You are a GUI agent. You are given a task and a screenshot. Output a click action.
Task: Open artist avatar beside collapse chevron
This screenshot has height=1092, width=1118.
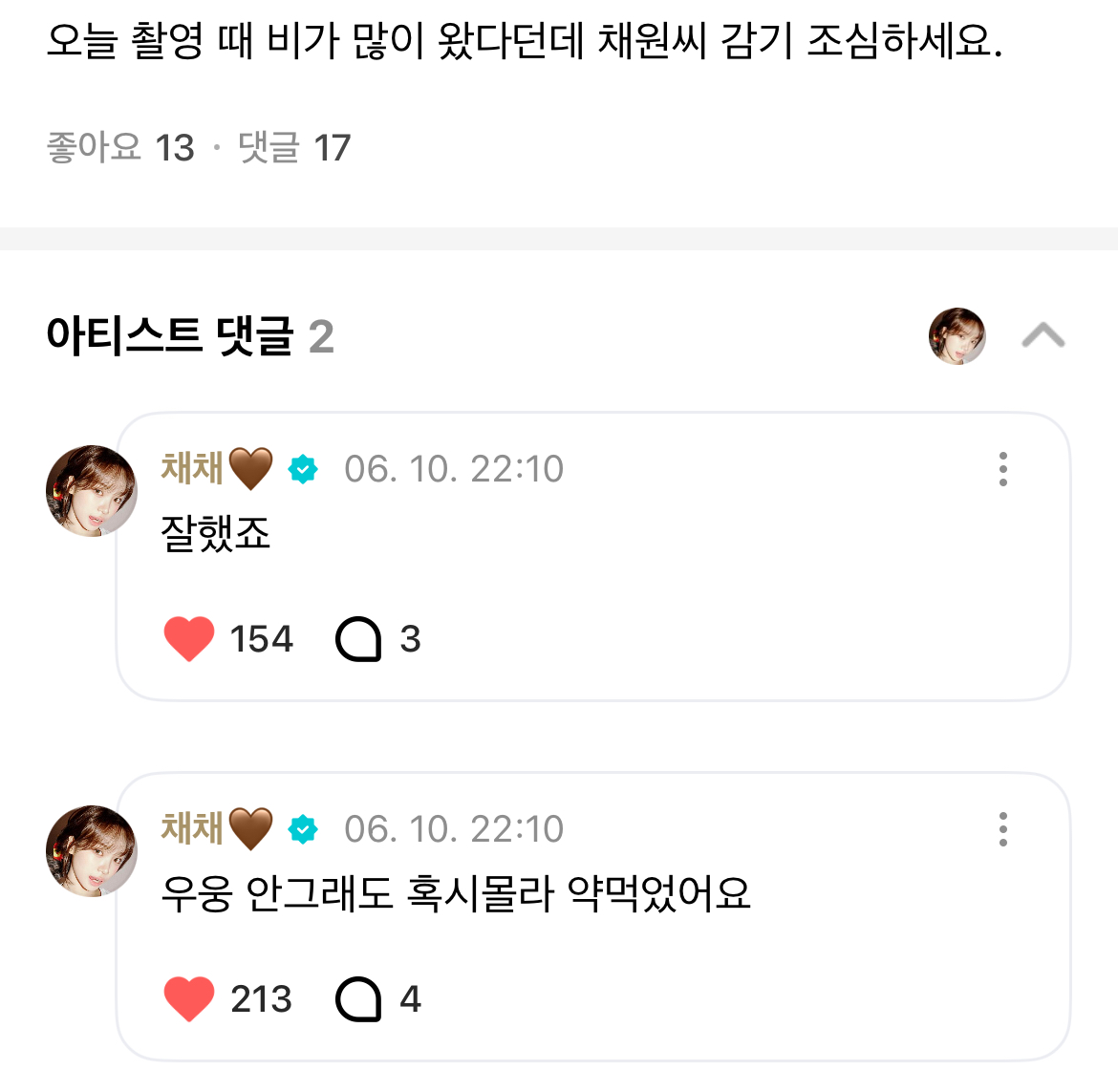point(957,336)
